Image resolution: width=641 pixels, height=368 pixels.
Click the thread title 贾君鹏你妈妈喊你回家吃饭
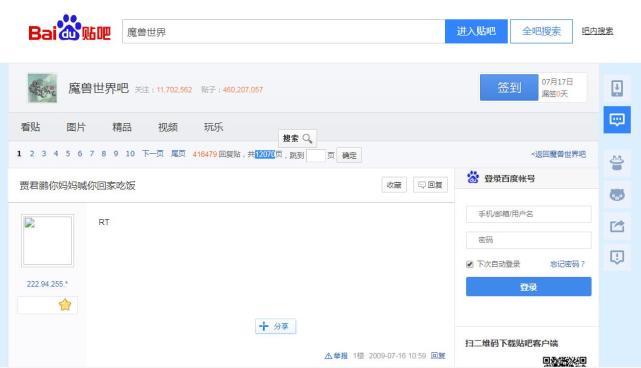point(77,186)
